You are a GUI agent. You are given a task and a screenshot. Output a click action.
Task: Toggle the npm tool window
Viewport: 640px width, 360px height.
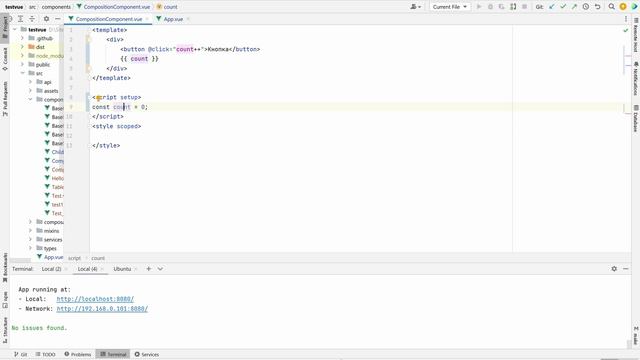pos(5,300)
